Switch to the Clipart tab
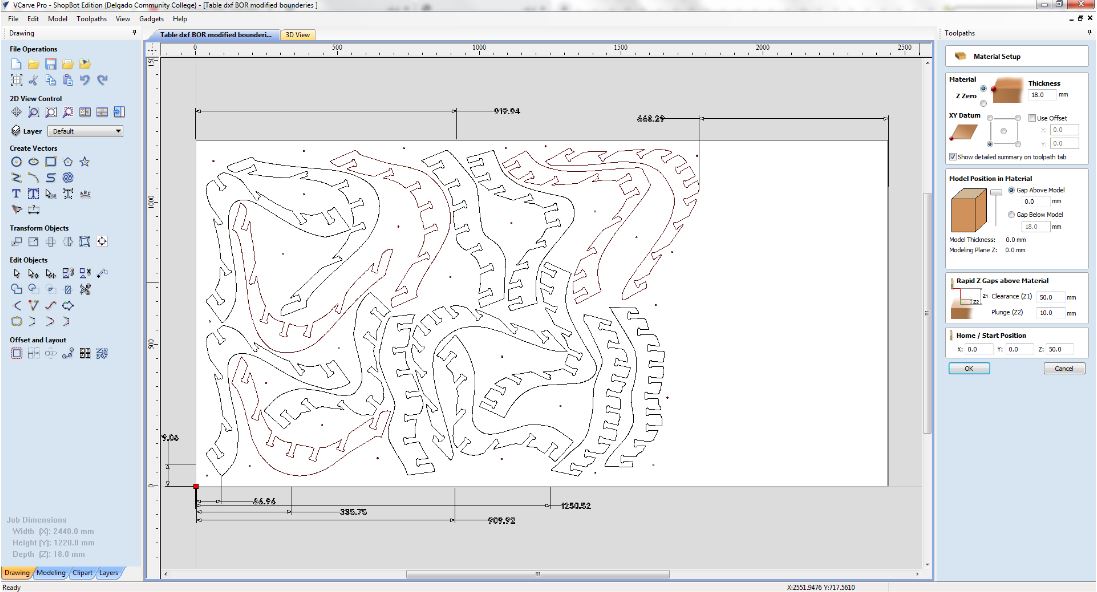Image resolution: width=1097 pixels, height=592 pixels. click(x=83, y=572)
